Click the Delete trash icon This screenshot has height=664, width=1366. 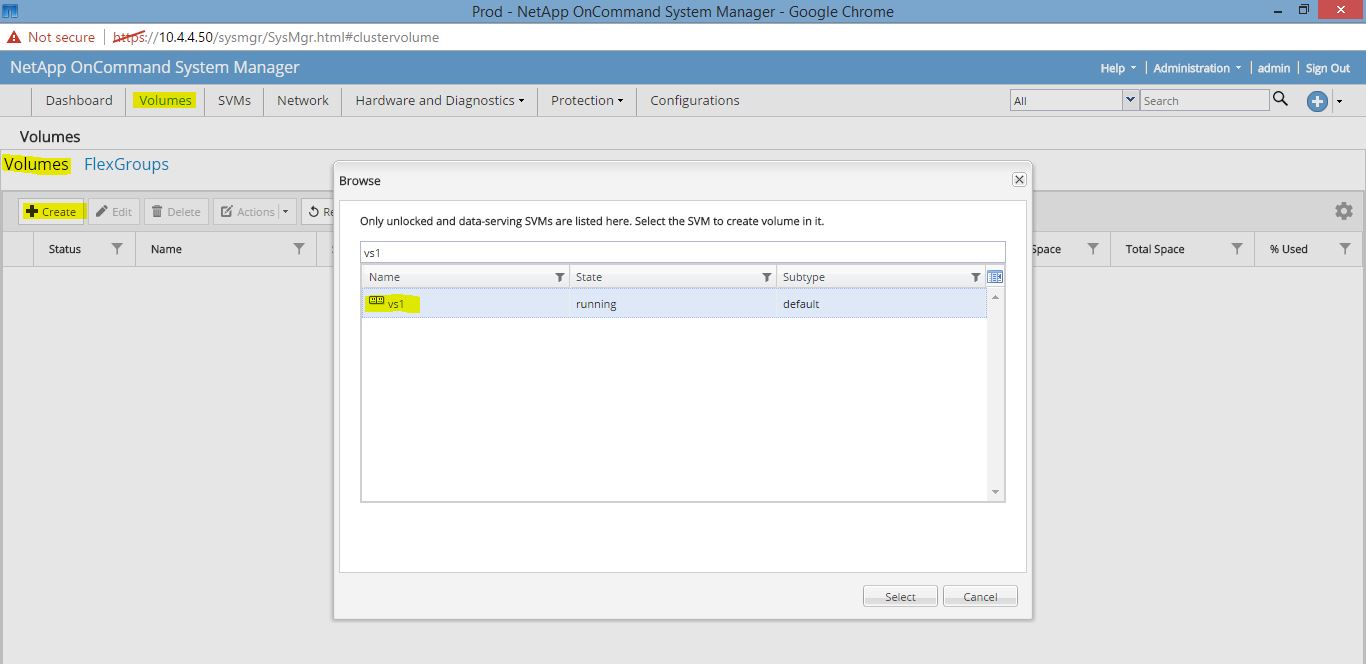pos(157,211)
